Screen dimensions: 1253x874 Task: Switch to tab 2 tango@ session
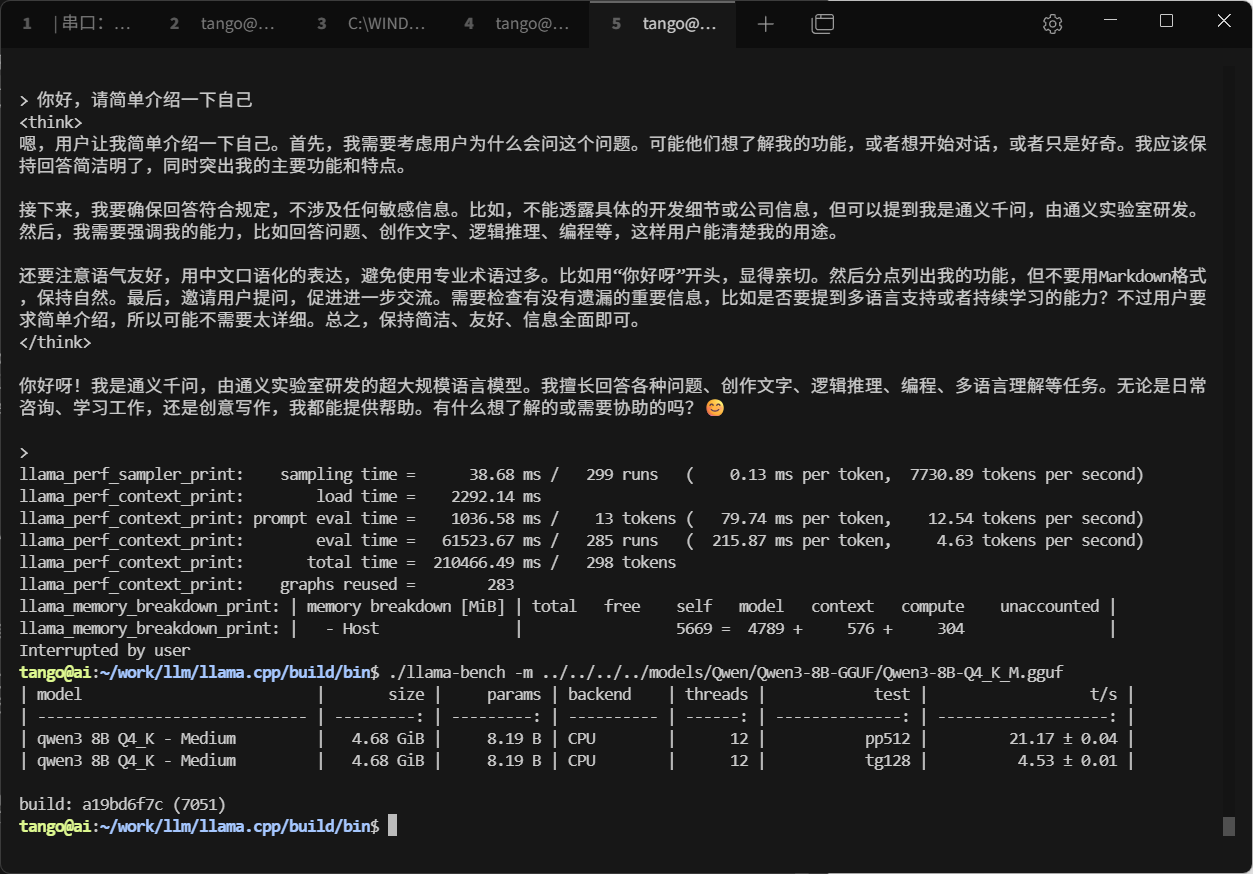point(221,24)
